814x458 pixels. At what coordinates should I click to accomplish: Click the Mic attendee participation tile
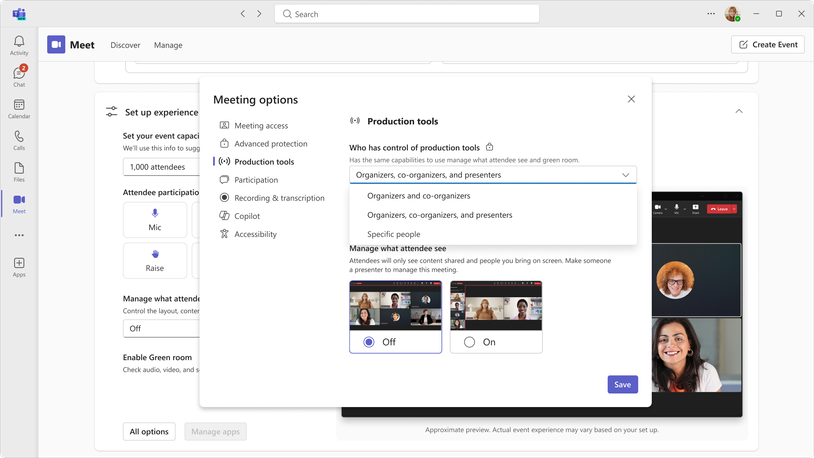155,220
